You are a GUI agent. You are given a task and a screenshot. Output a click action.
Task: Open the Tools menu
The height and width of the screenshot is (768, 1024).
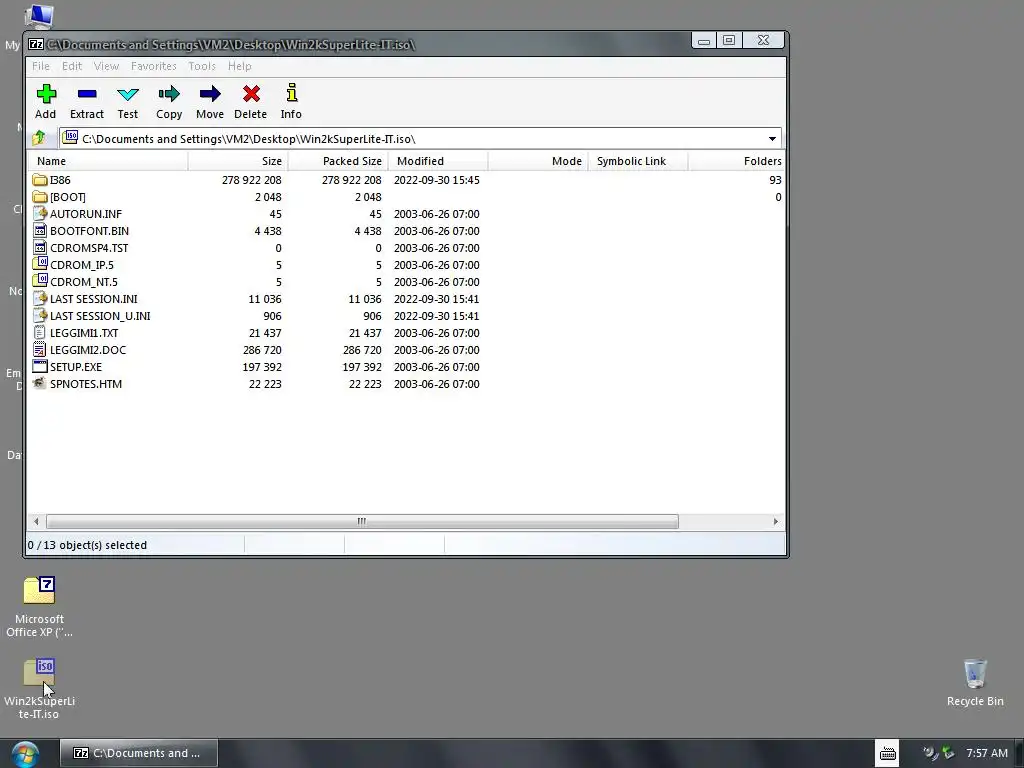[x=202, y=66]
